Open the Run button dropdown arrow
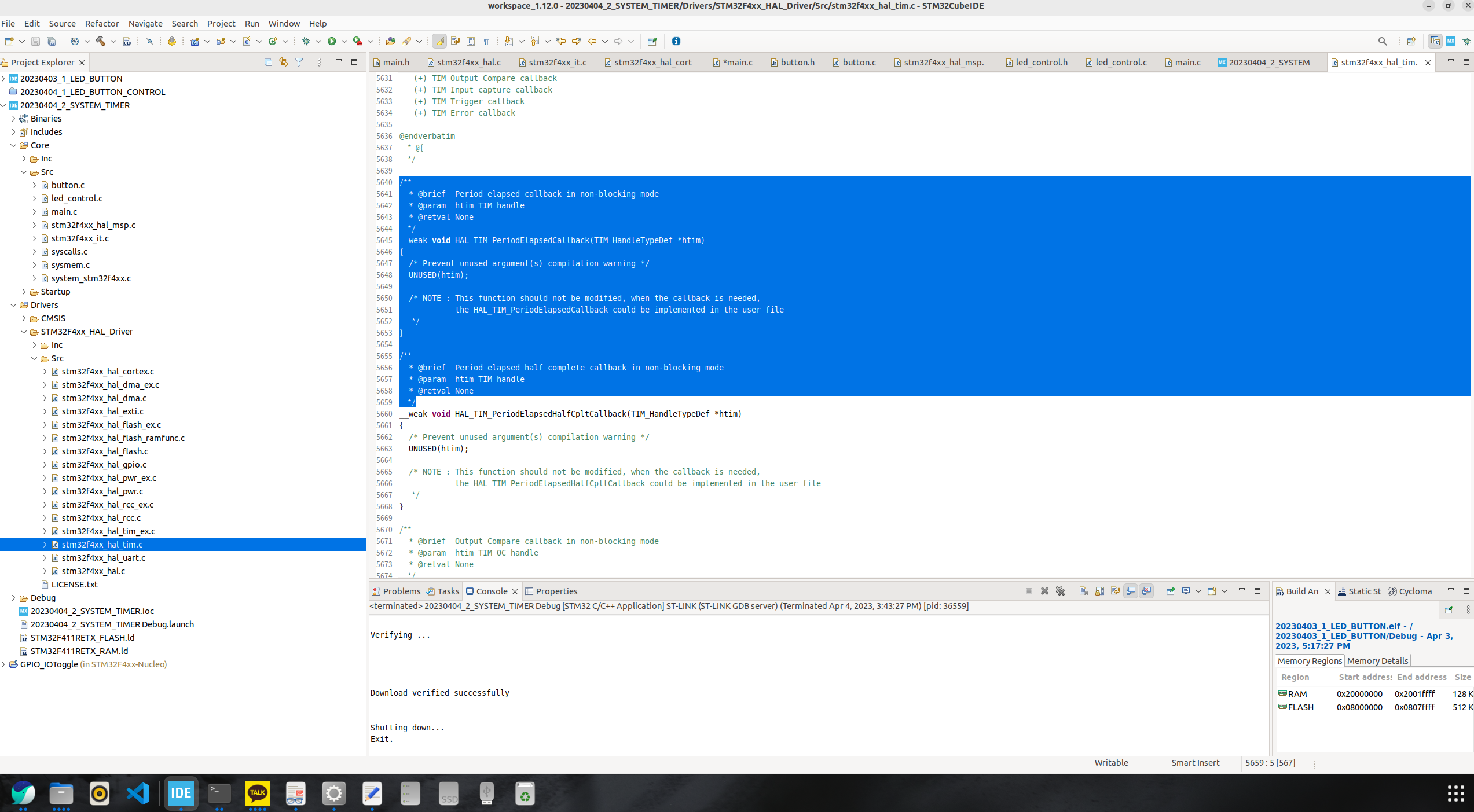1474x812 pixels. tap(344, 41)
